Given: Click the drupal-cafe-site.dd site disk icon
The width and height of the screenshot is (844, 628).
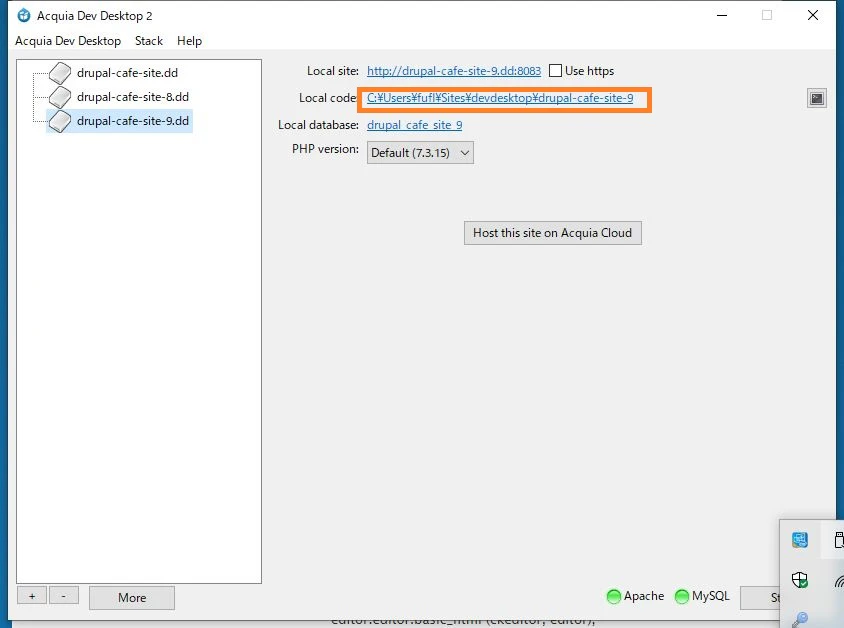Looking at the screenshot, I should [60, 73].
